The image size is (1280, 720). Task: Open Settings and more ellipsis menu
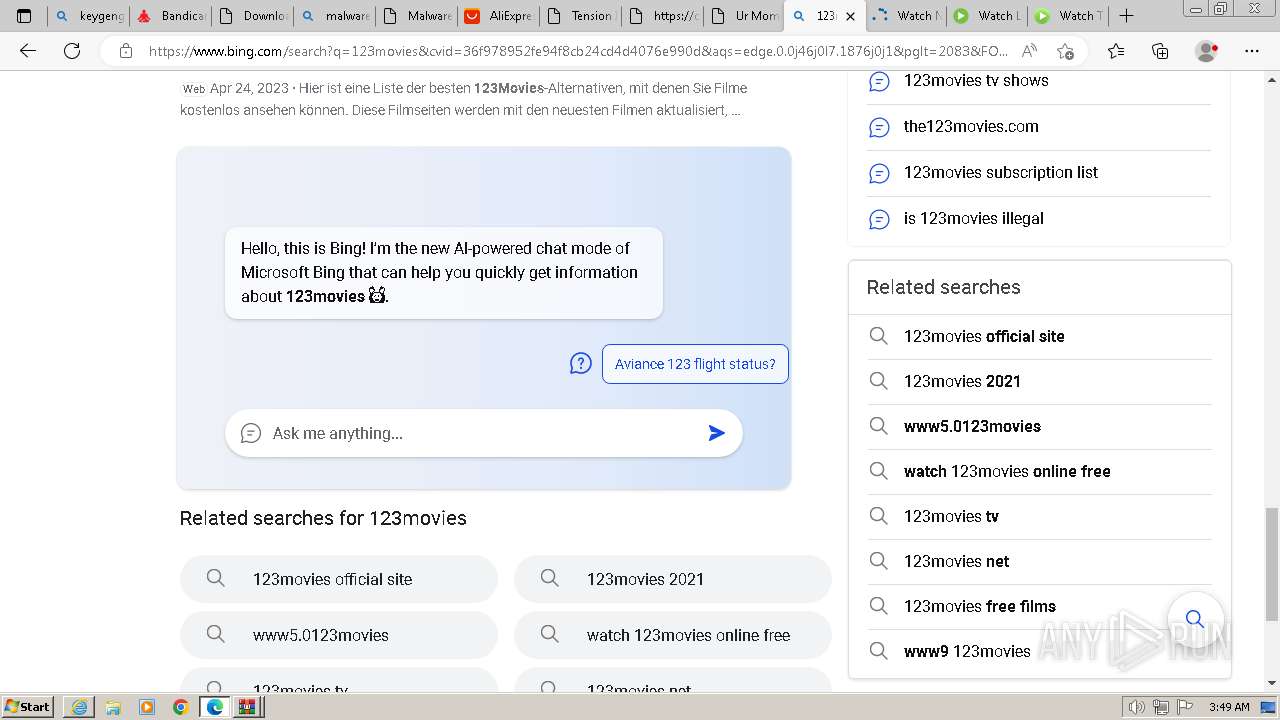pyautogui.click(x=1251, y=50)
